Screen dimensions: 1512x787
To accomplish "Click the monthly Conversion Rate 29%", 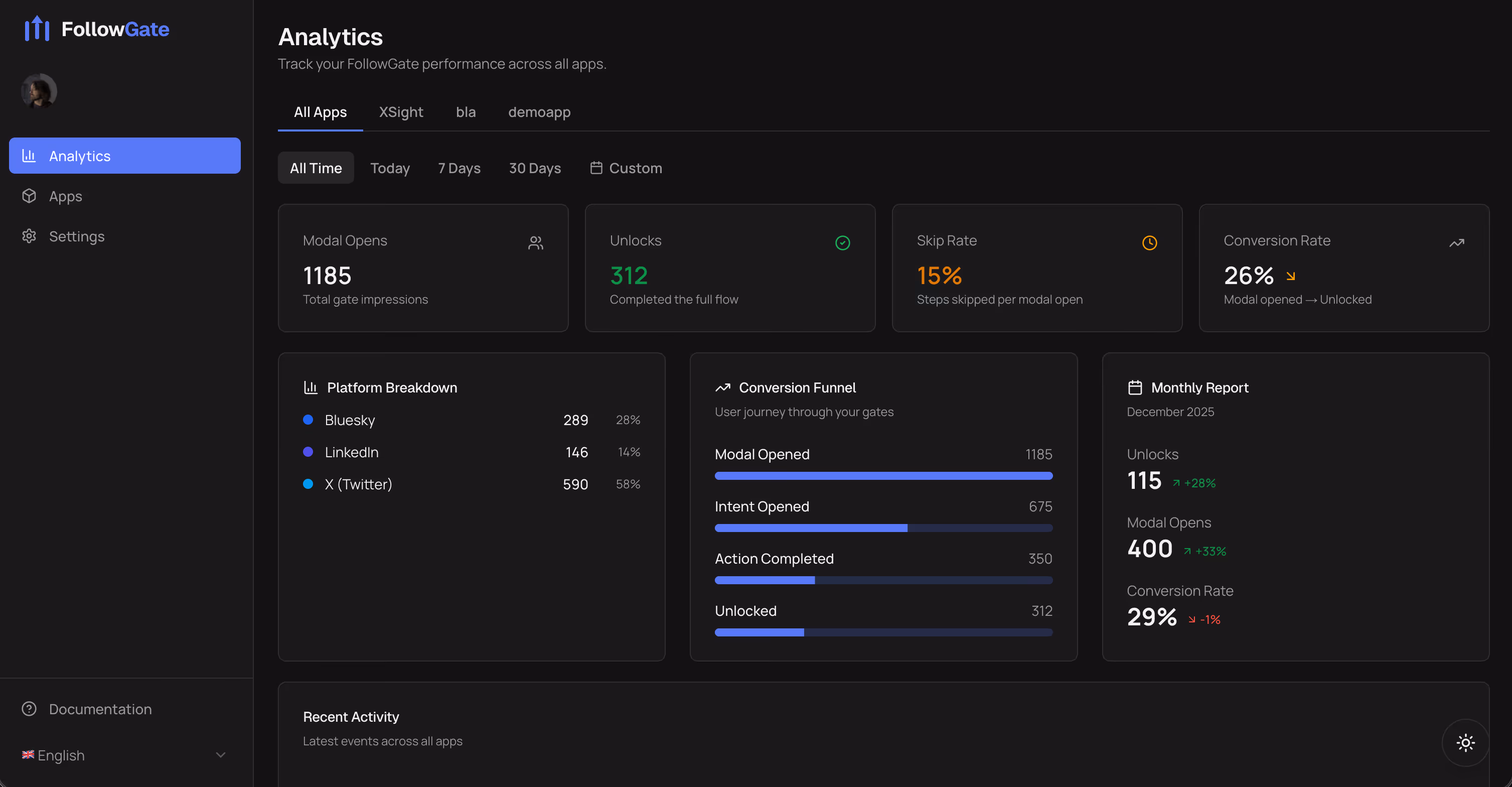I will point(1152,617).
